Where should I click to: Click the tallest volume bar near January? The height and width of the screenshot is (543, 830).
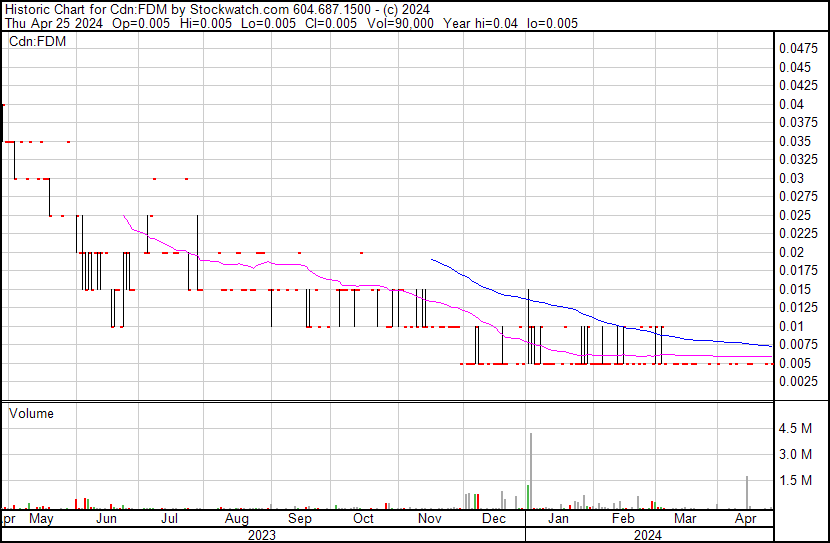coord(530,470)
